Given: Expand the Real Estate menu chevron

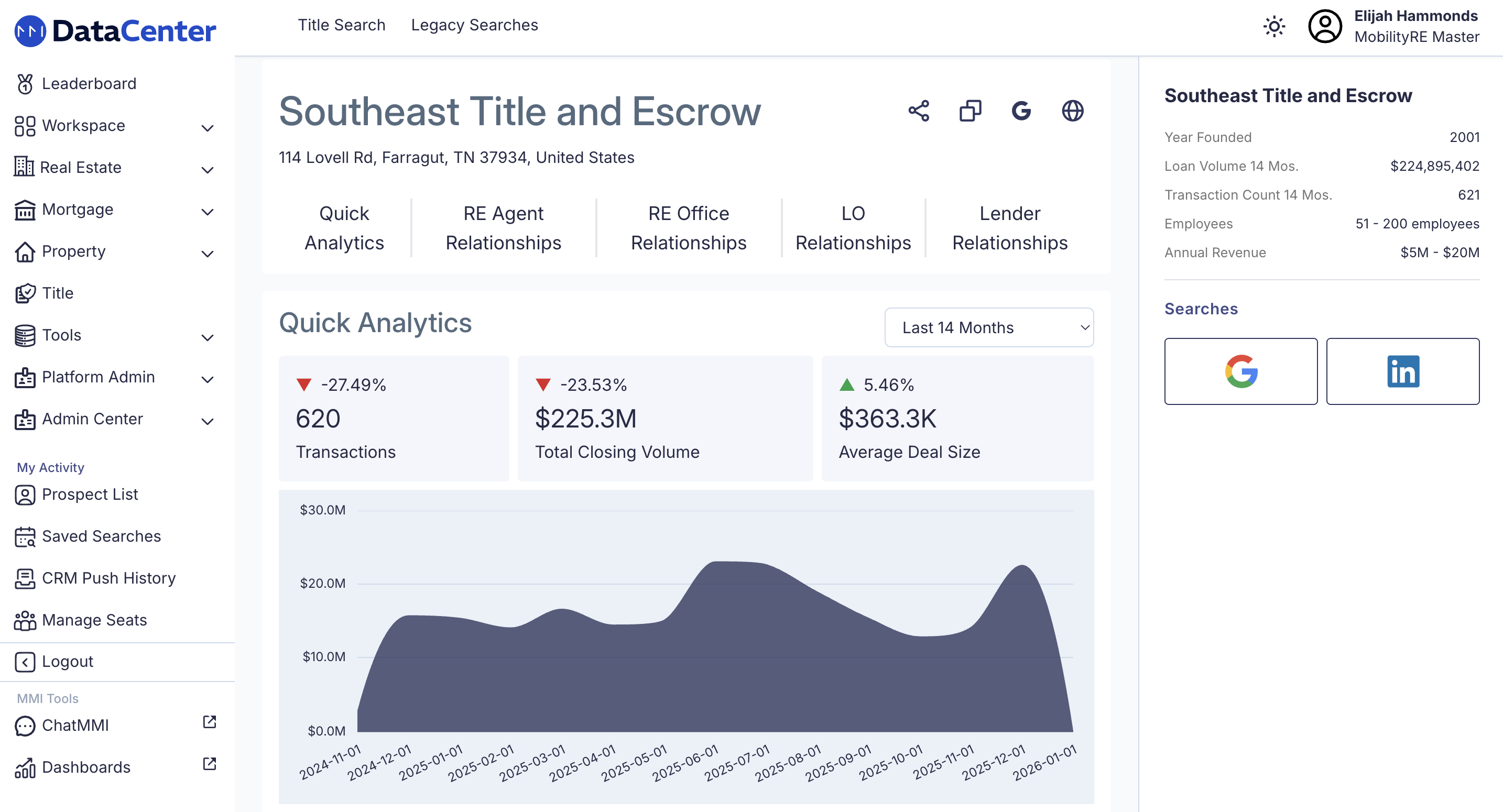Looking at the screenshot, I should pos(207,170).
